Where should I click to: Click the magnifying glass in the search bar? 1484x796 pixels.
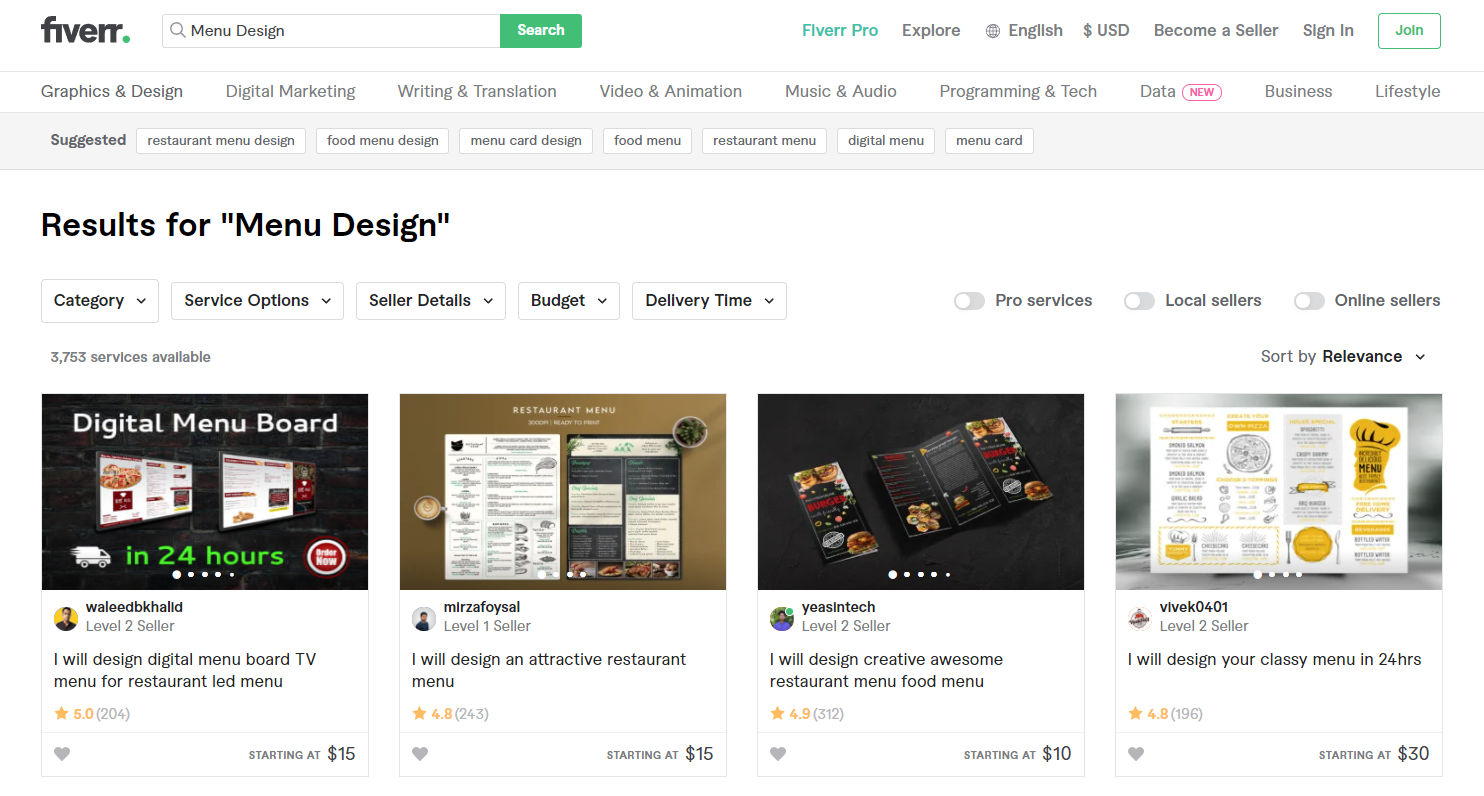coord(179,31)
